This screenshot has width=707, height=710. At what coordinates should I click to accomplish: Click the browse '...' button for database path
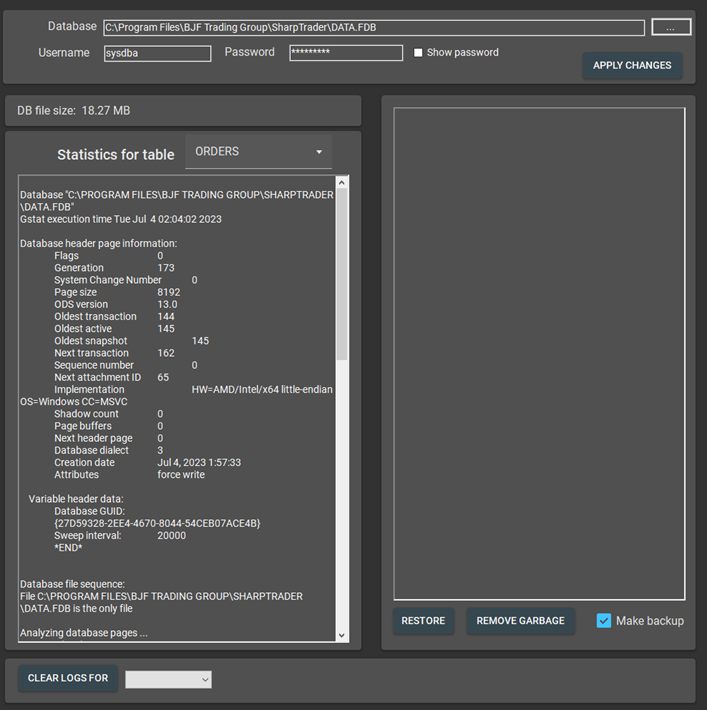(671, 28)
